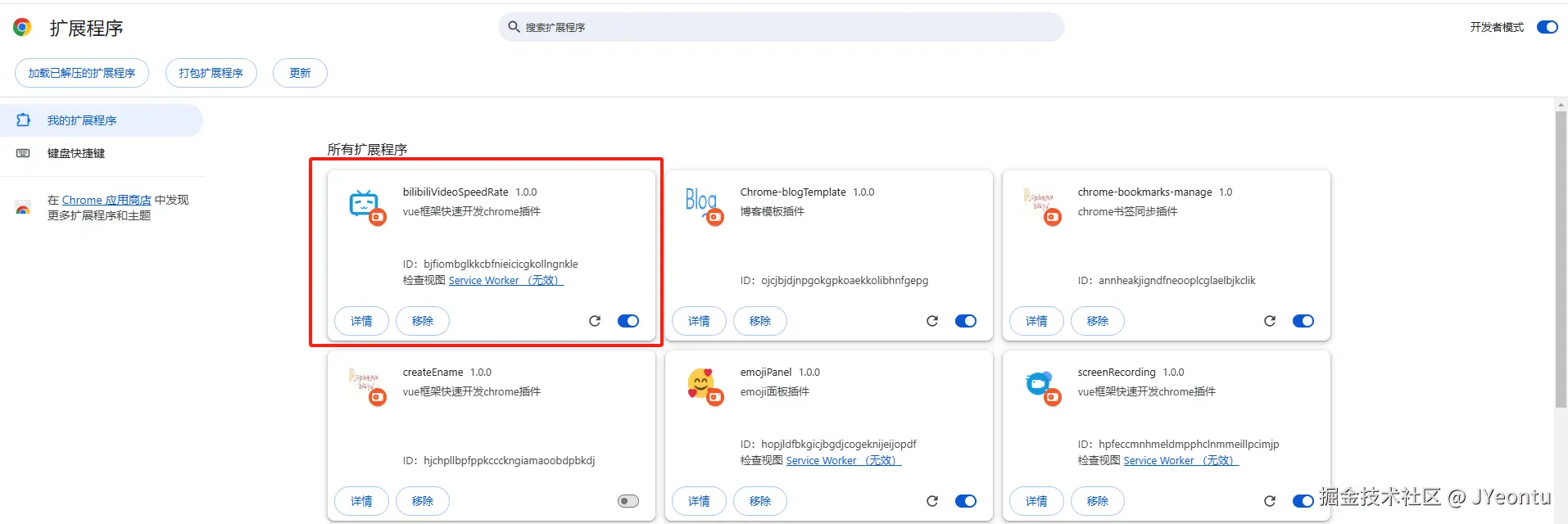Click the 更新 button
Screen dimensions: 1568x524
pyautogui.click(x=300, y=73)
